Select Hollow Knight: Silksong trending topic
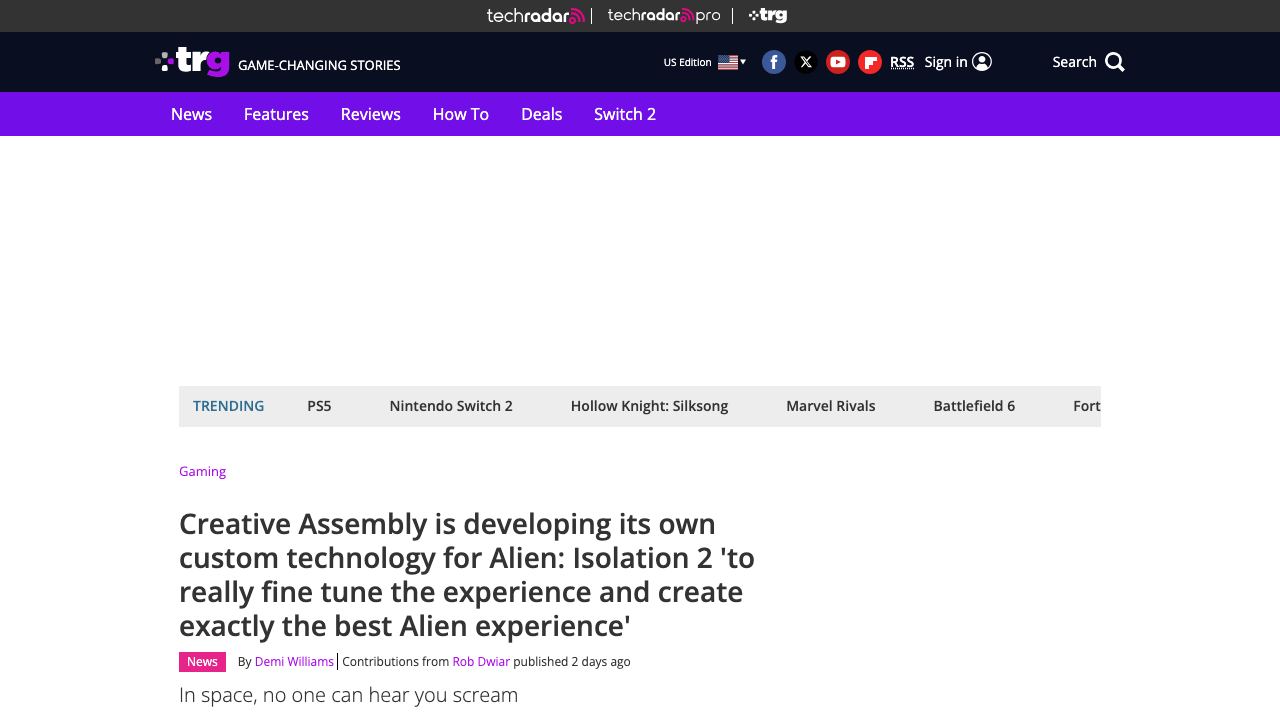 [x=649, y=406]
